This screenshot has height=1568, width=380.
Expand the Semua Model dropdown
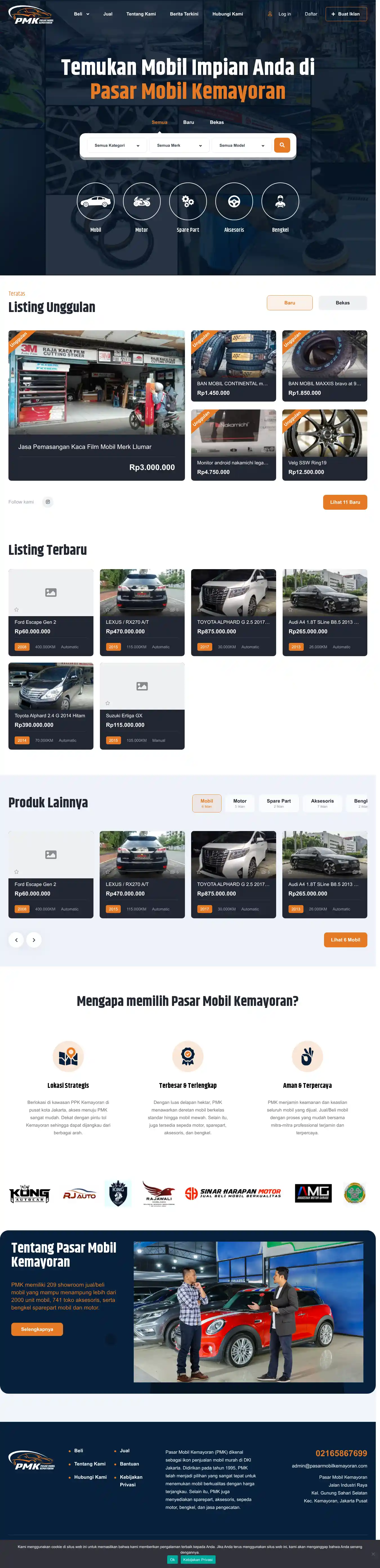(x=242, y=146)
